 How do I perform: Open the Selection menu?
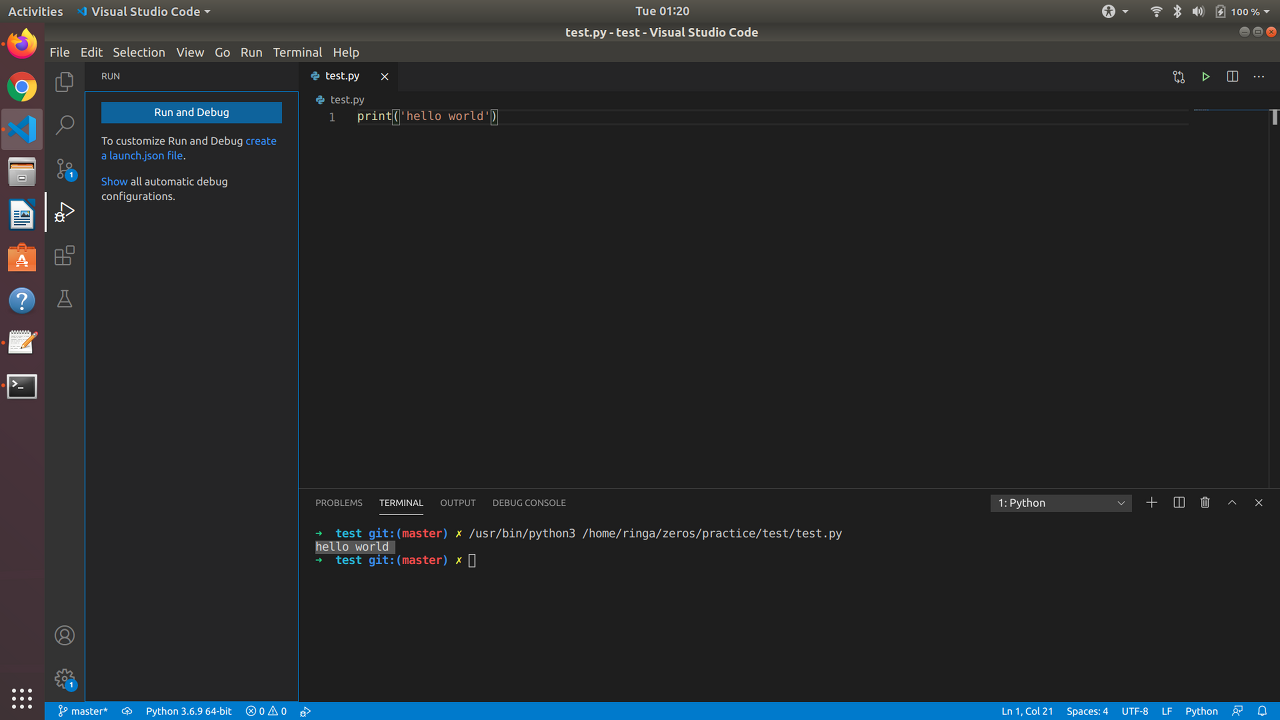pyautogui.click(x=138, y=52)
